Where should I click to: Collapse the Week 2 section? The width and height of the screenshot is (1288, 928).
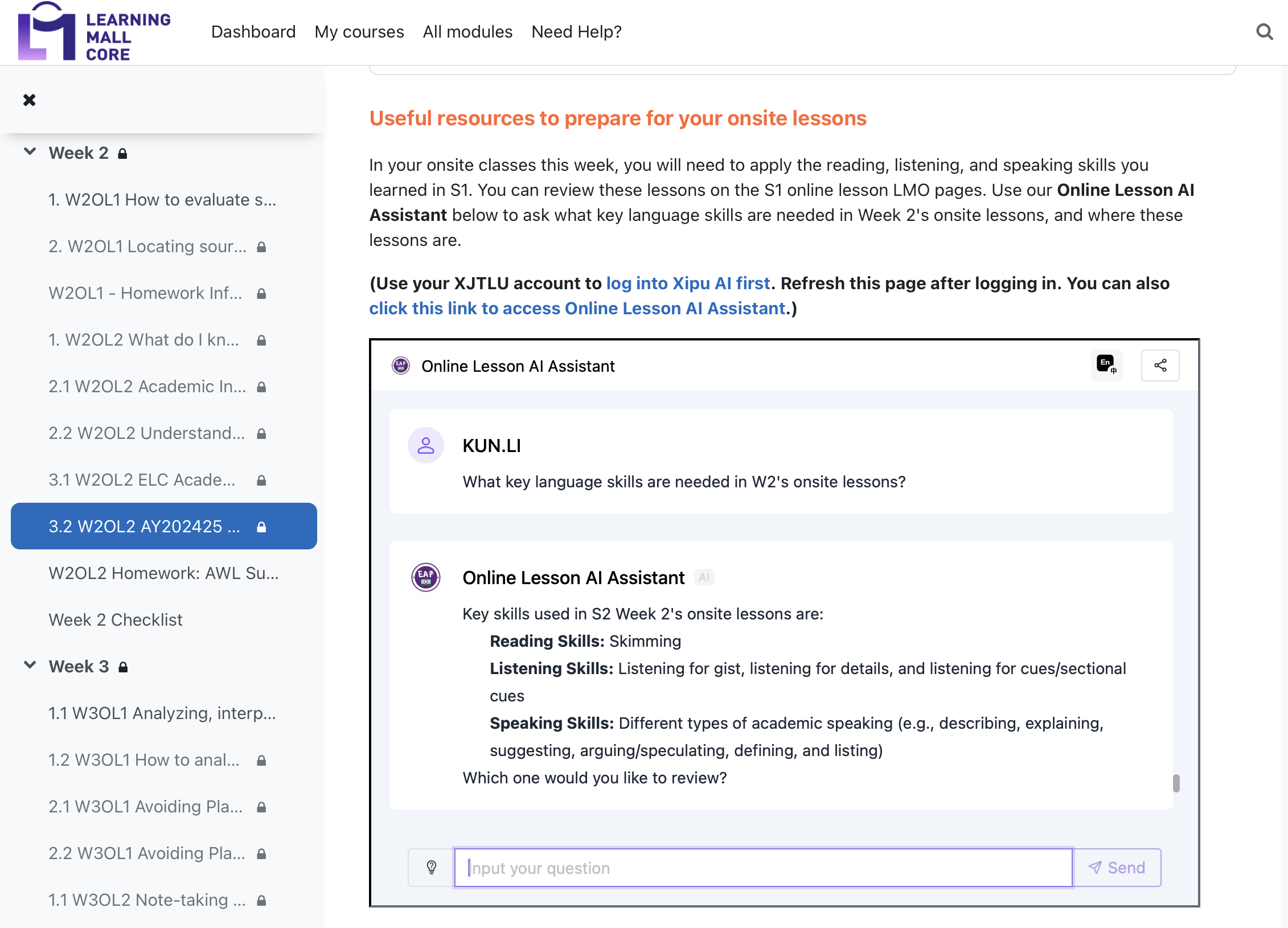pos(30,152)
